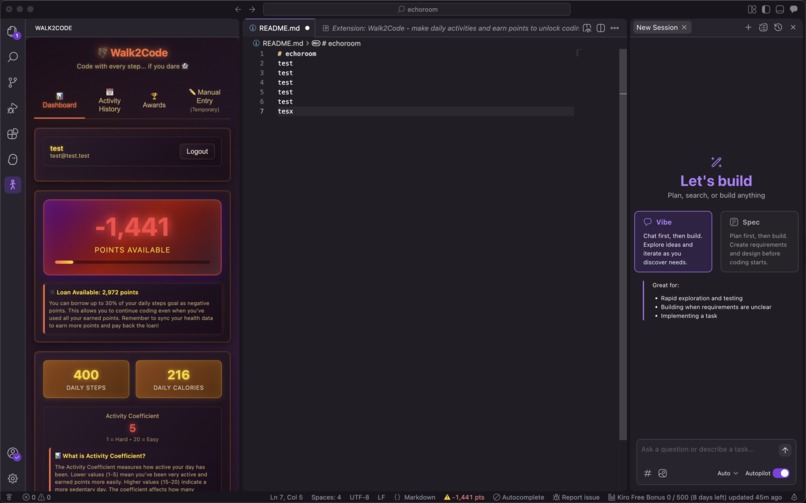Click the points progress bar
The image size is (806, 503).
click(x=132, y=262)
